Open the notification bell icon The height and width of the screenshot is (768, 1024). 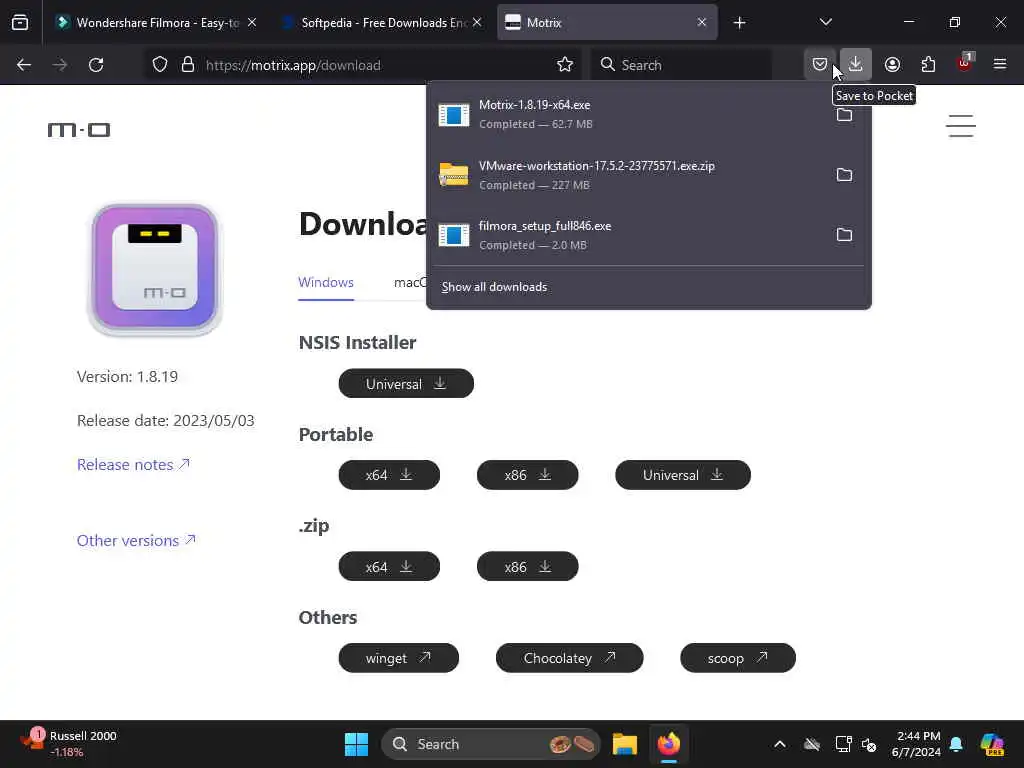(956, 744)
